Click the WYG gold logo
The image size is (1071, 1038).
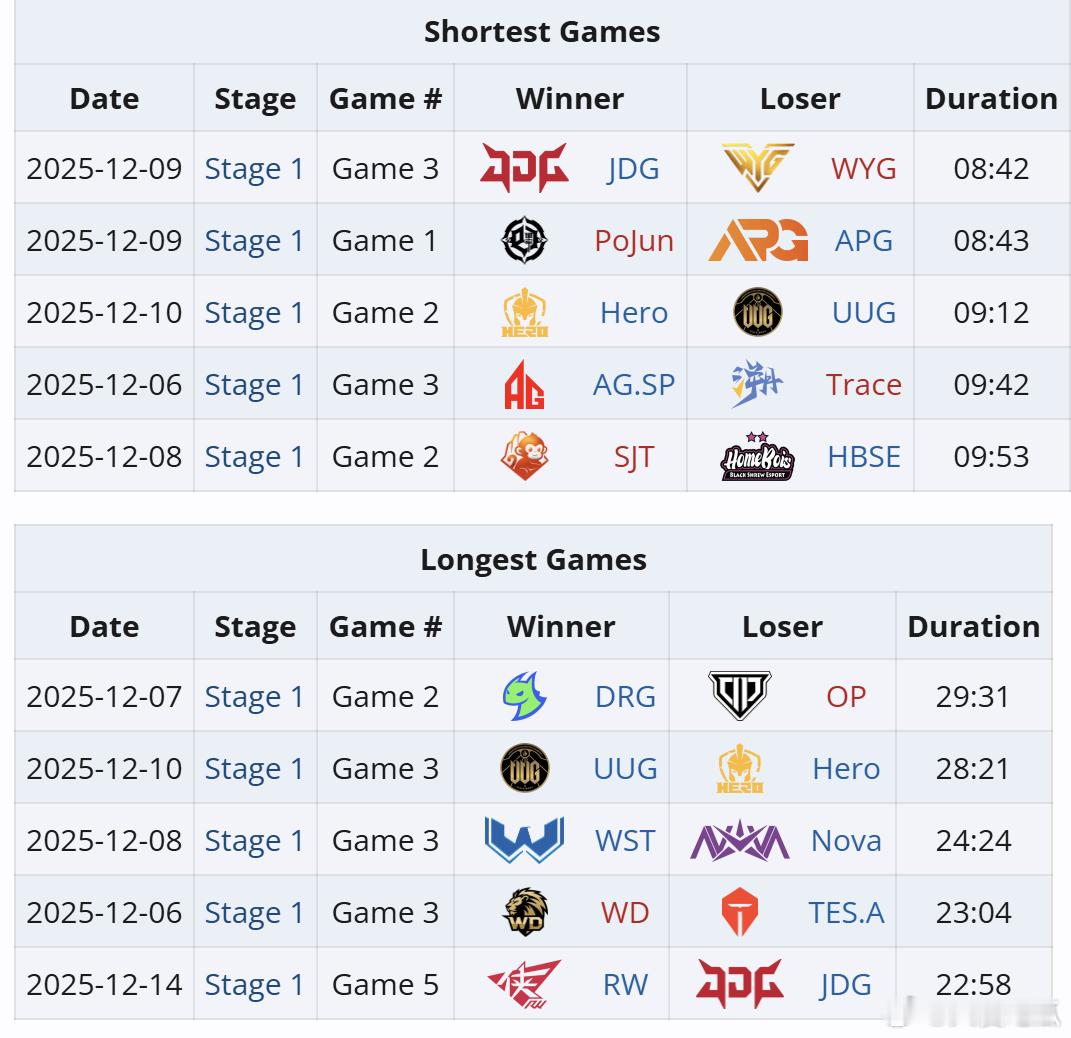[x=758, y=167]
